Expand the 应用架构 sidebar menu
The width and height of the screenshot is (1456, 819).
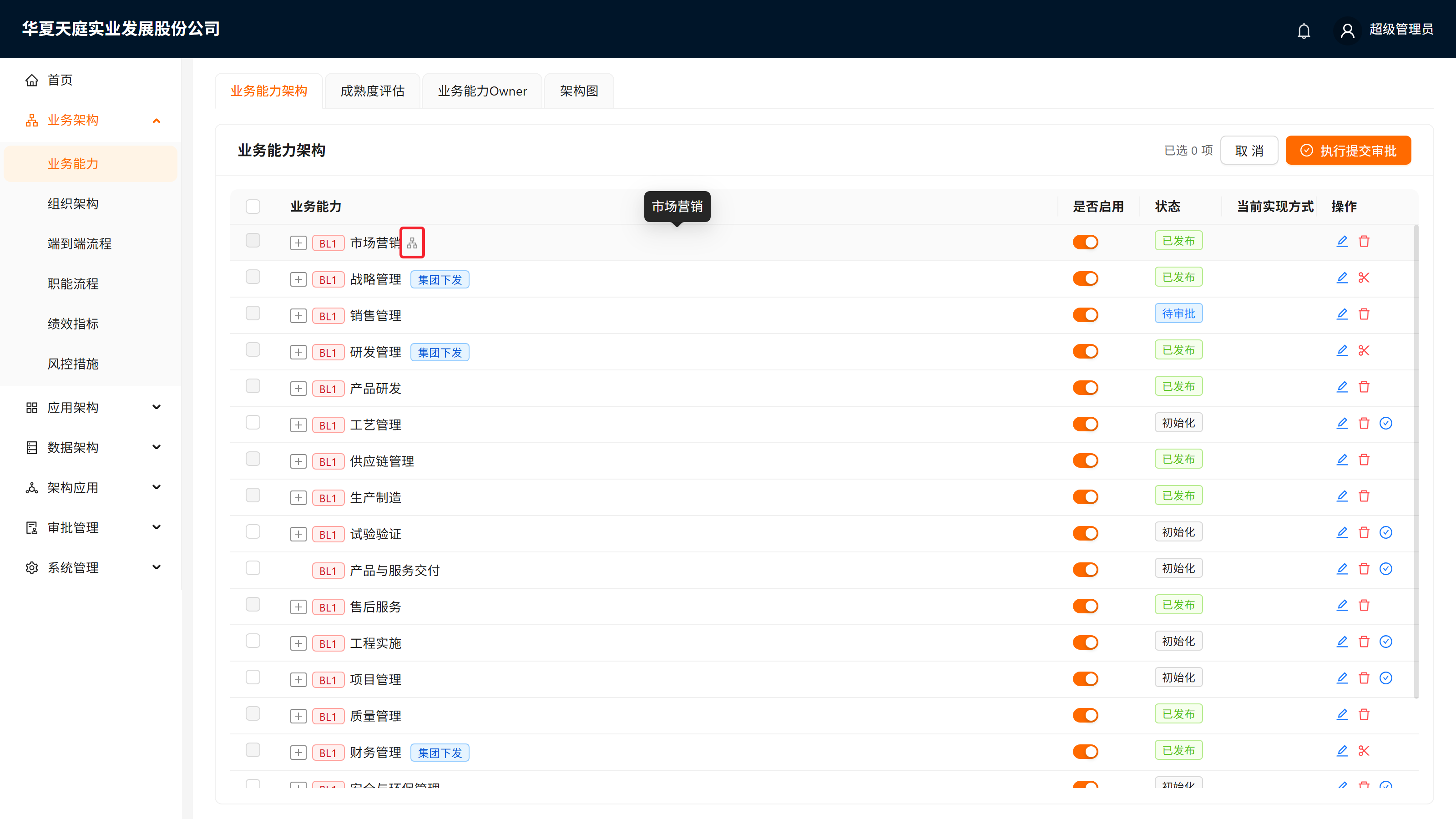(x=91, y=408)
